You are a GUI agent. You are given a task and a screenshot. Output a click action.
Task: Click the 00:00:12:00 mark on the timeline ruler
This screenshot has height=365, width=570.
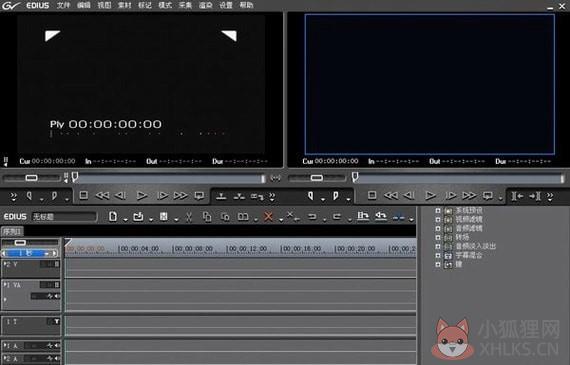247,249
